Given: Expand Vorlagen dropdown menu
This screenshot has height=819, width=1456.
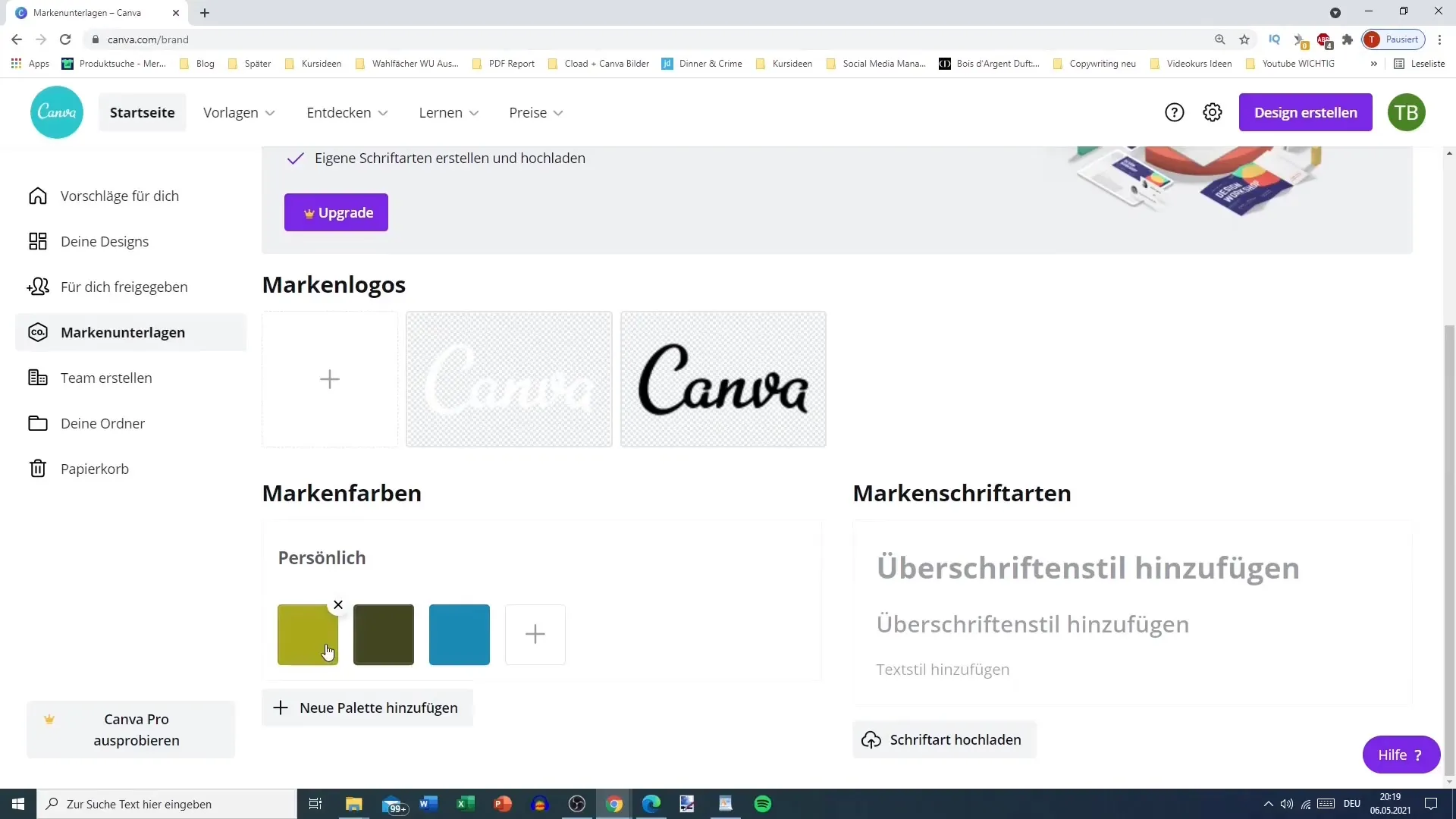Looking at the screenshot, I should point(239,112).
